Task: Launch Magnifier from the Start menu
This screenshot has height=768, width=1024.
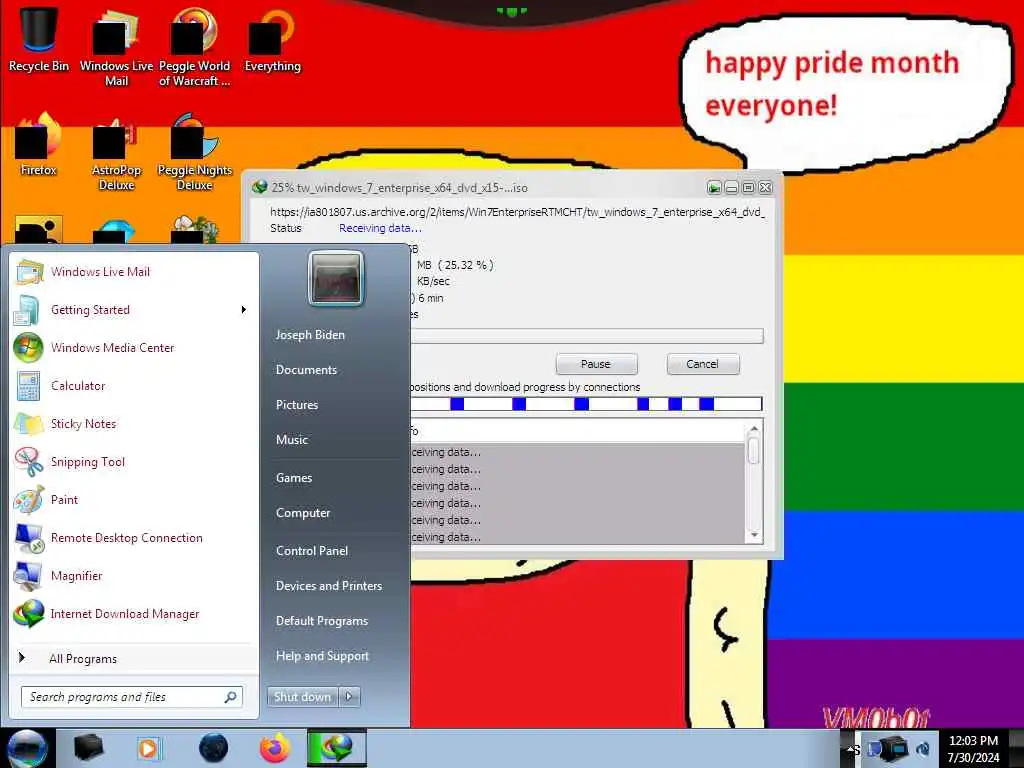Action: [x=134, y=575]
